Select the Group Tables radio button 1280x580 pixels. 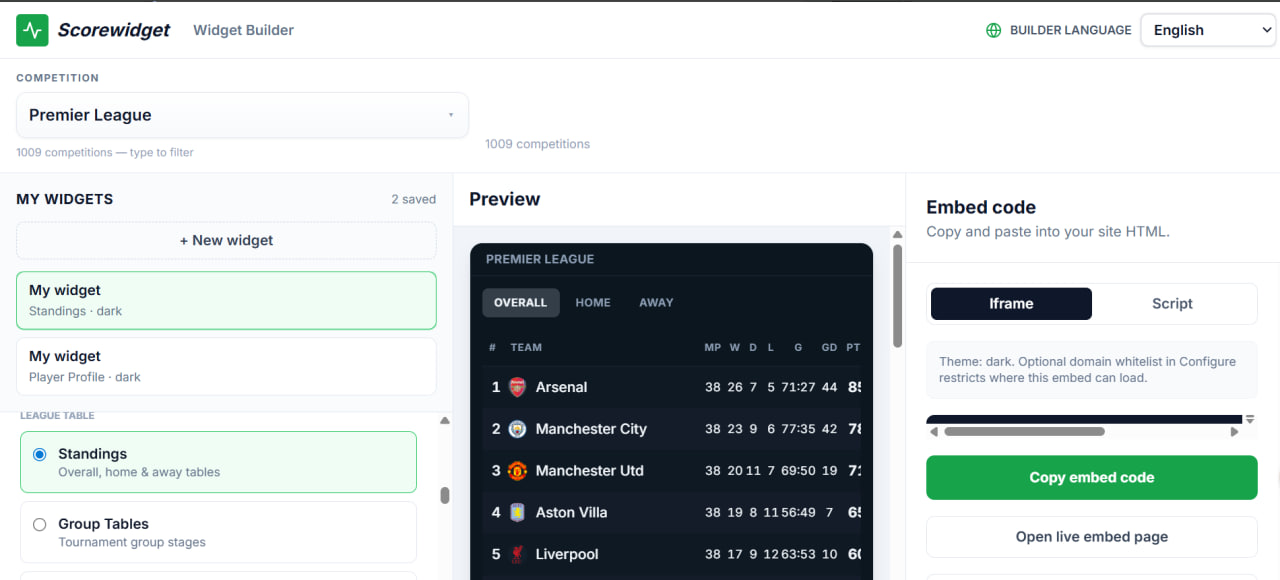[40, 524]
